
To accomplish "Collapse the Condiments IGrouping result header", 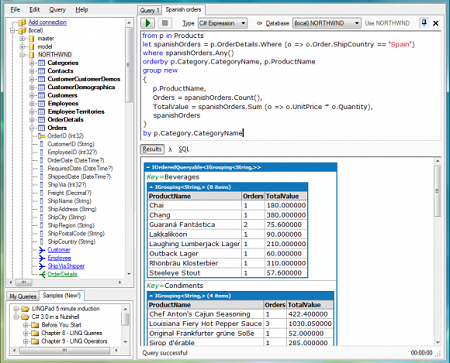I will click(151, 296).
